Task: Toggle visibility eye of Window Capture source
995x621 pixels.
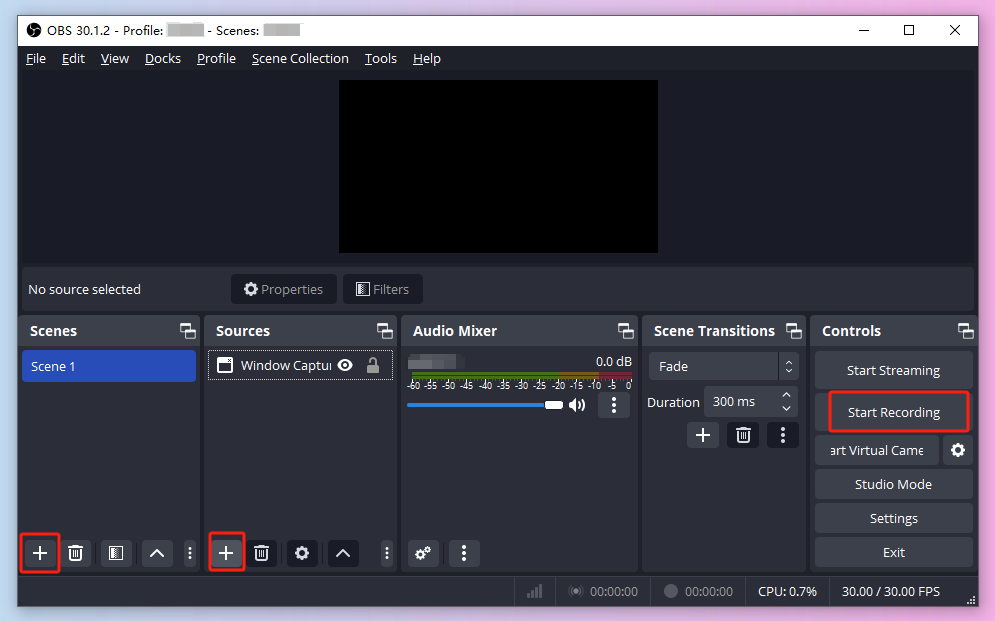Action: (345, 365)
